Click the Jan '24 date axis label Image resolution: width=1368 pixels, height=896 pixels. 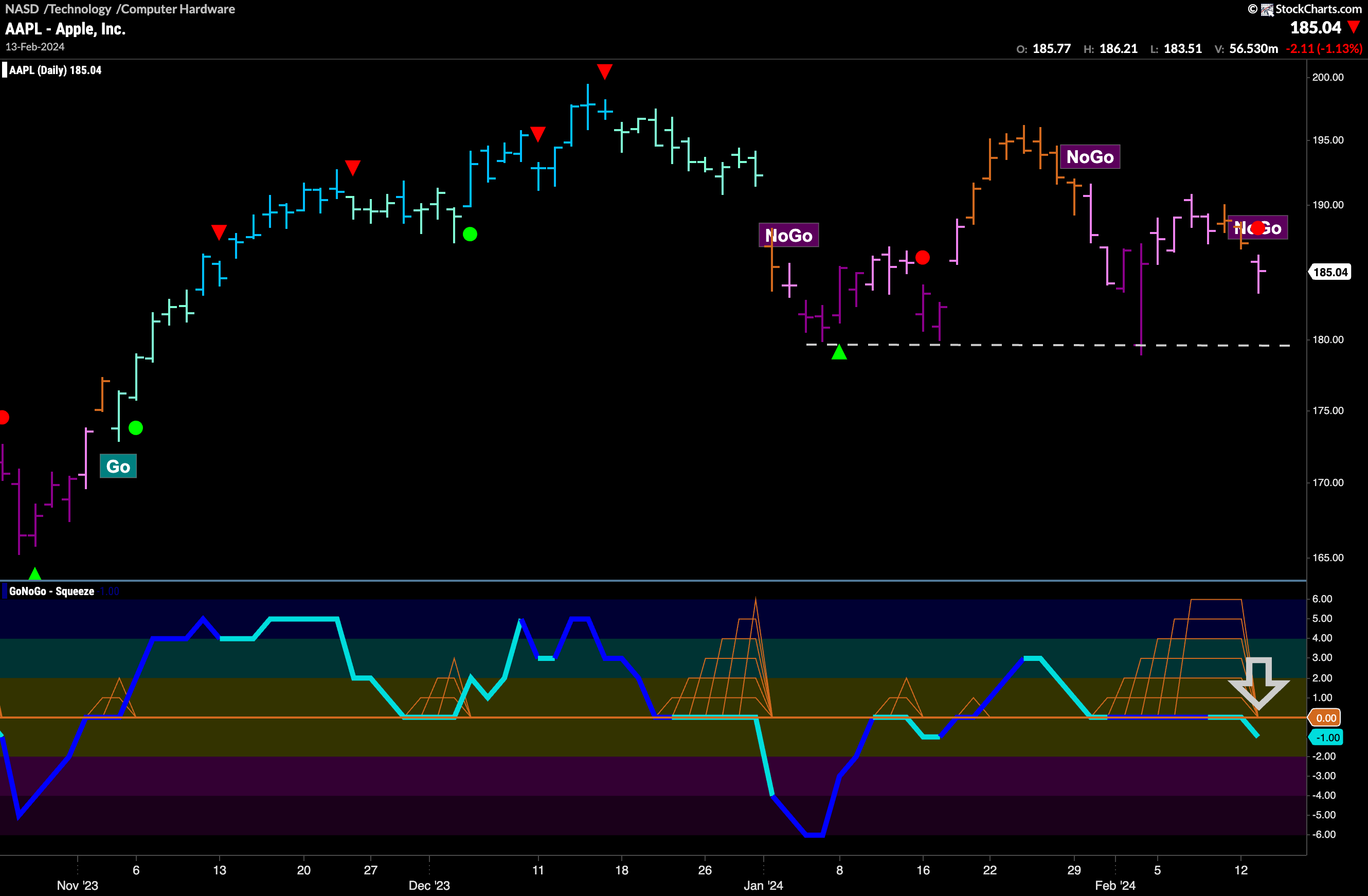763,885
